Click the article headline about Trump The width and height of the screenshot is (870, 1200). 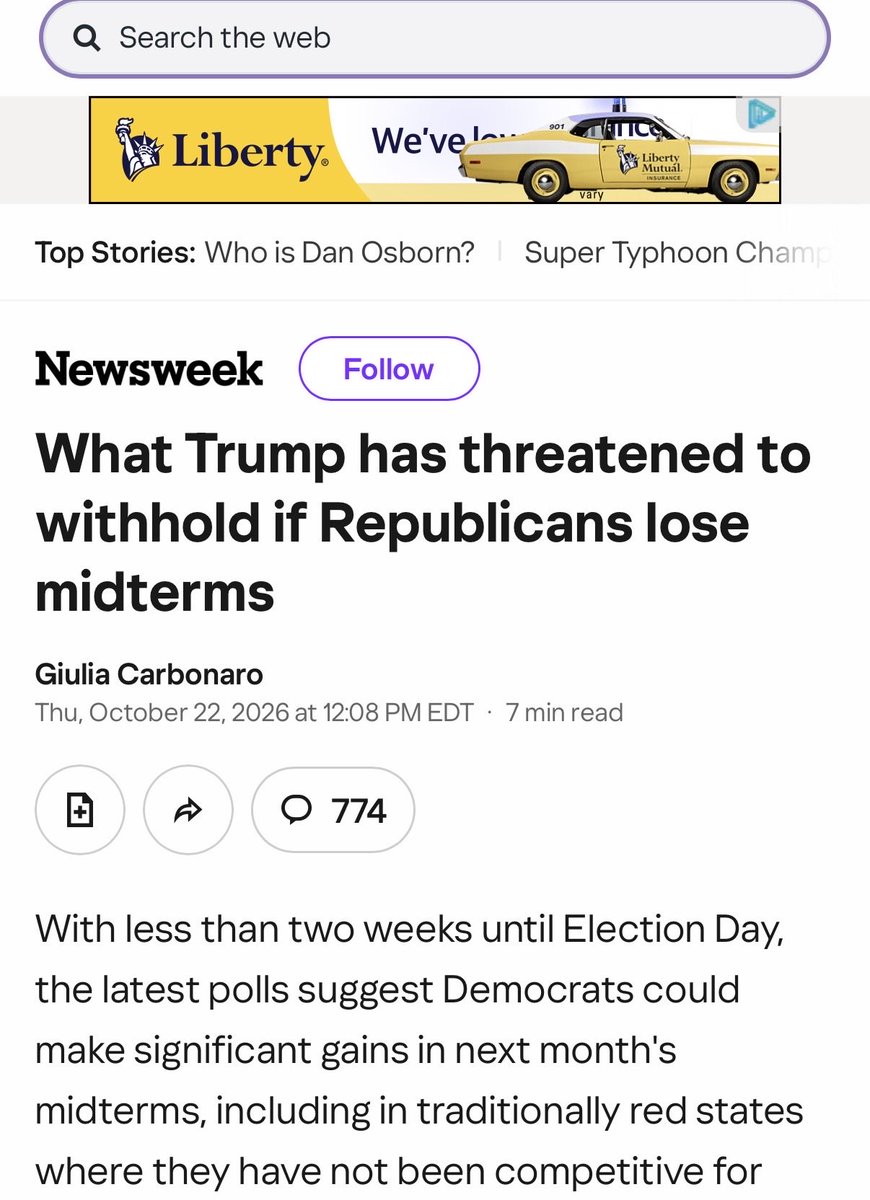[x=423, y=523]
